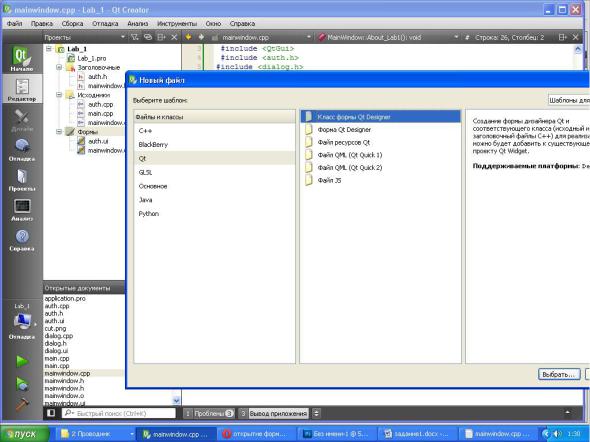
Task: Switch to Проводник taskbar button
Action: coord(96,434)
